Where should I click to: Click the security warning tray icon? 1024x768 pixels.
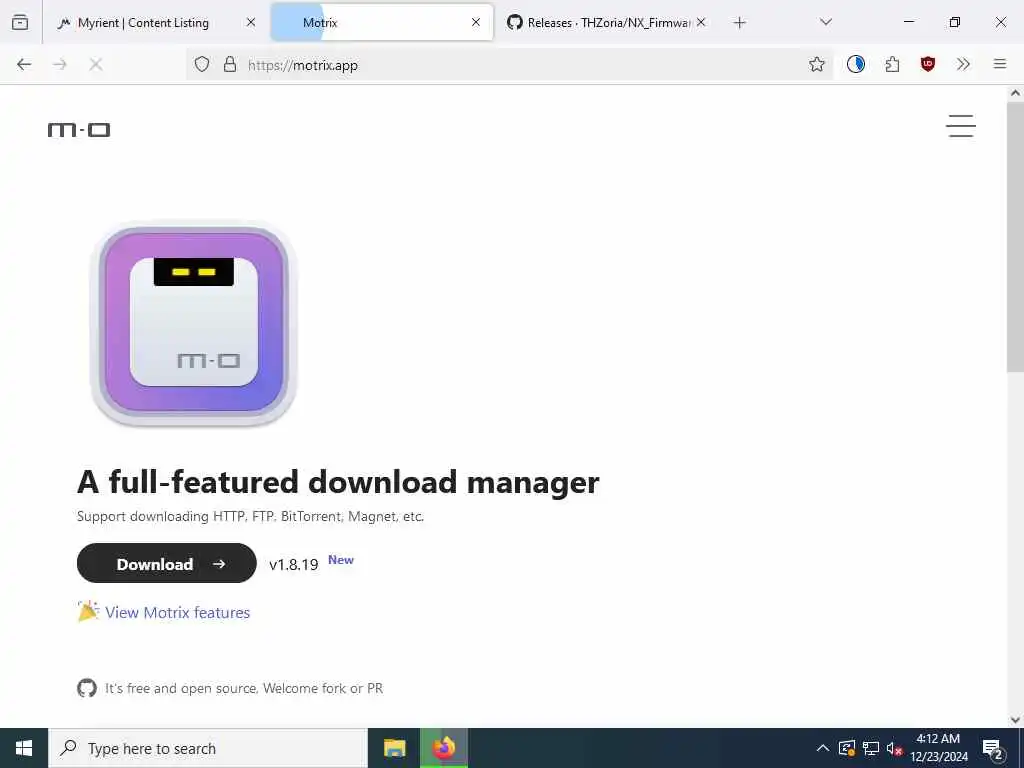point(847,748)
